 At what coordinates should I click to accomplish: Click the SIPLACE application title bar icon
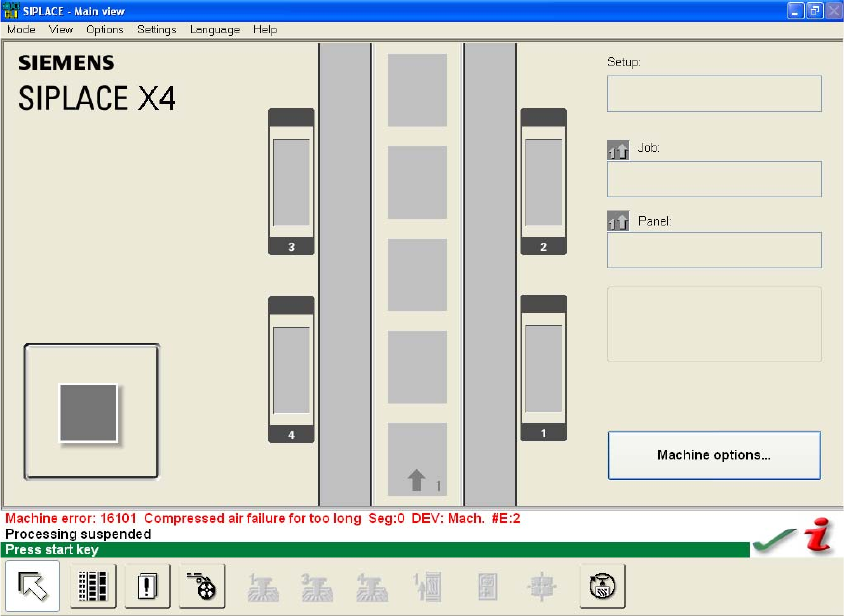click(10, 10)
